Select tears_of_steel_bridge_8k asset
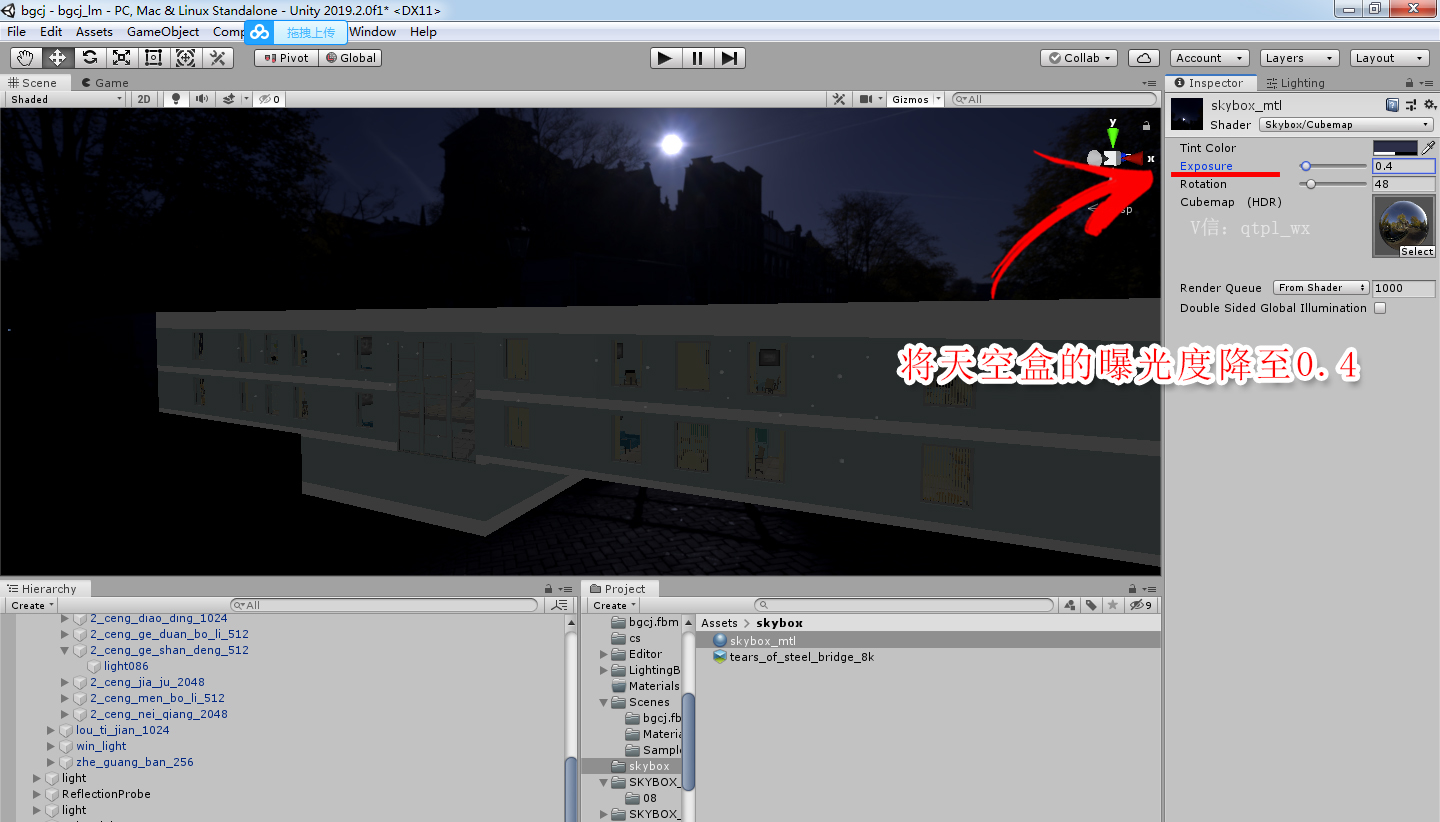The image size is (1440, 822). click(801, 657)
